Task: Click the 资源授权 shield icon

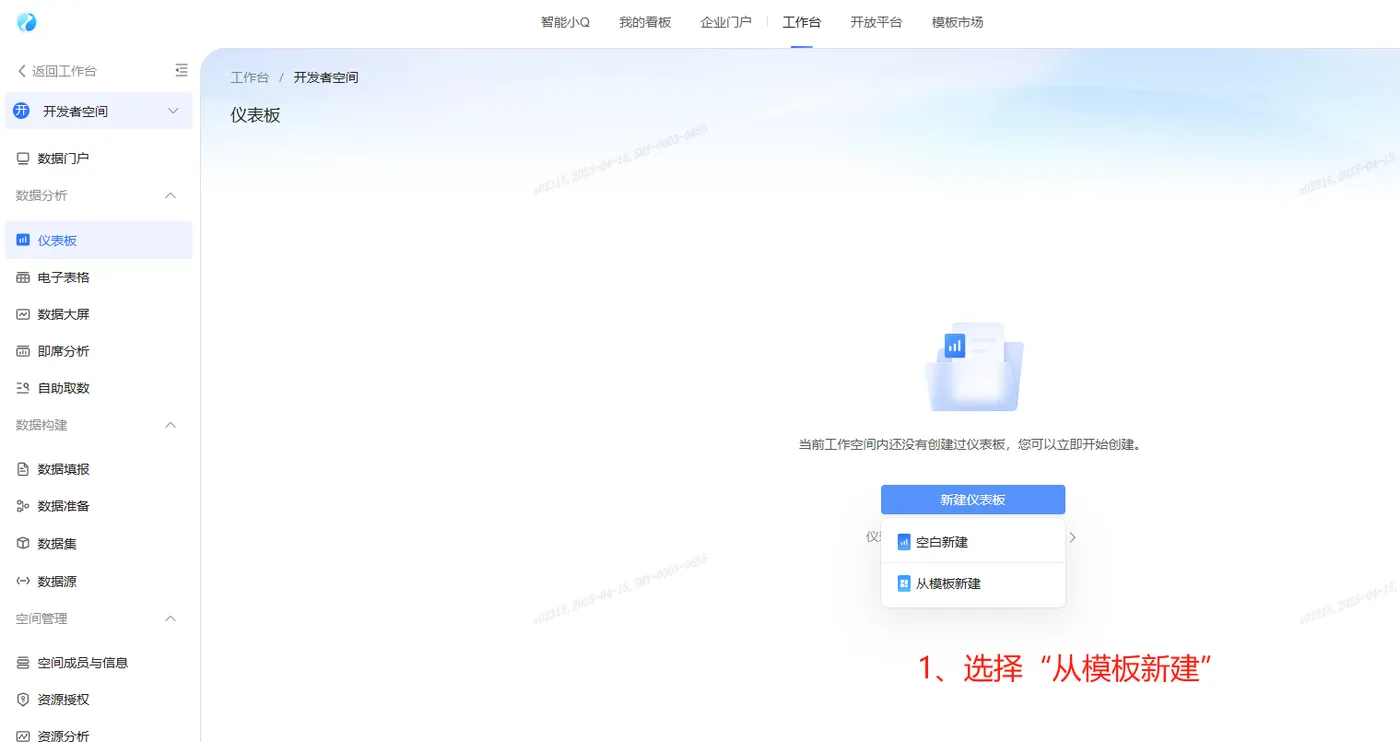Action: [23, 699]
